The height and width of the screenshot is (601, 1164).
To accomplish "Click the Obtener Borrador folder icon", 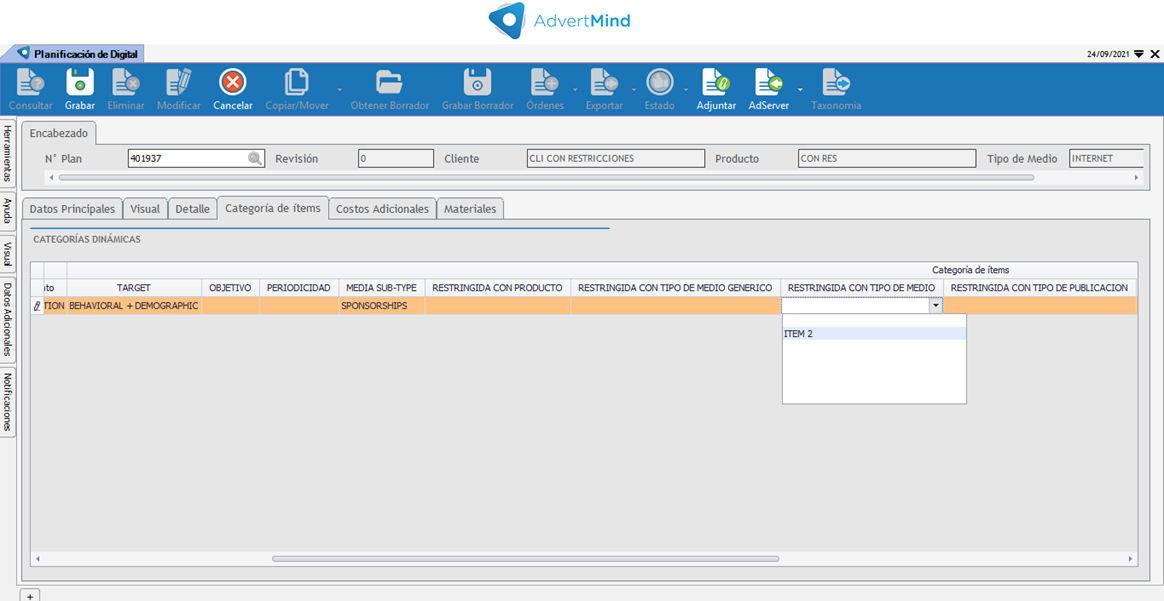I will pos(389,82).
